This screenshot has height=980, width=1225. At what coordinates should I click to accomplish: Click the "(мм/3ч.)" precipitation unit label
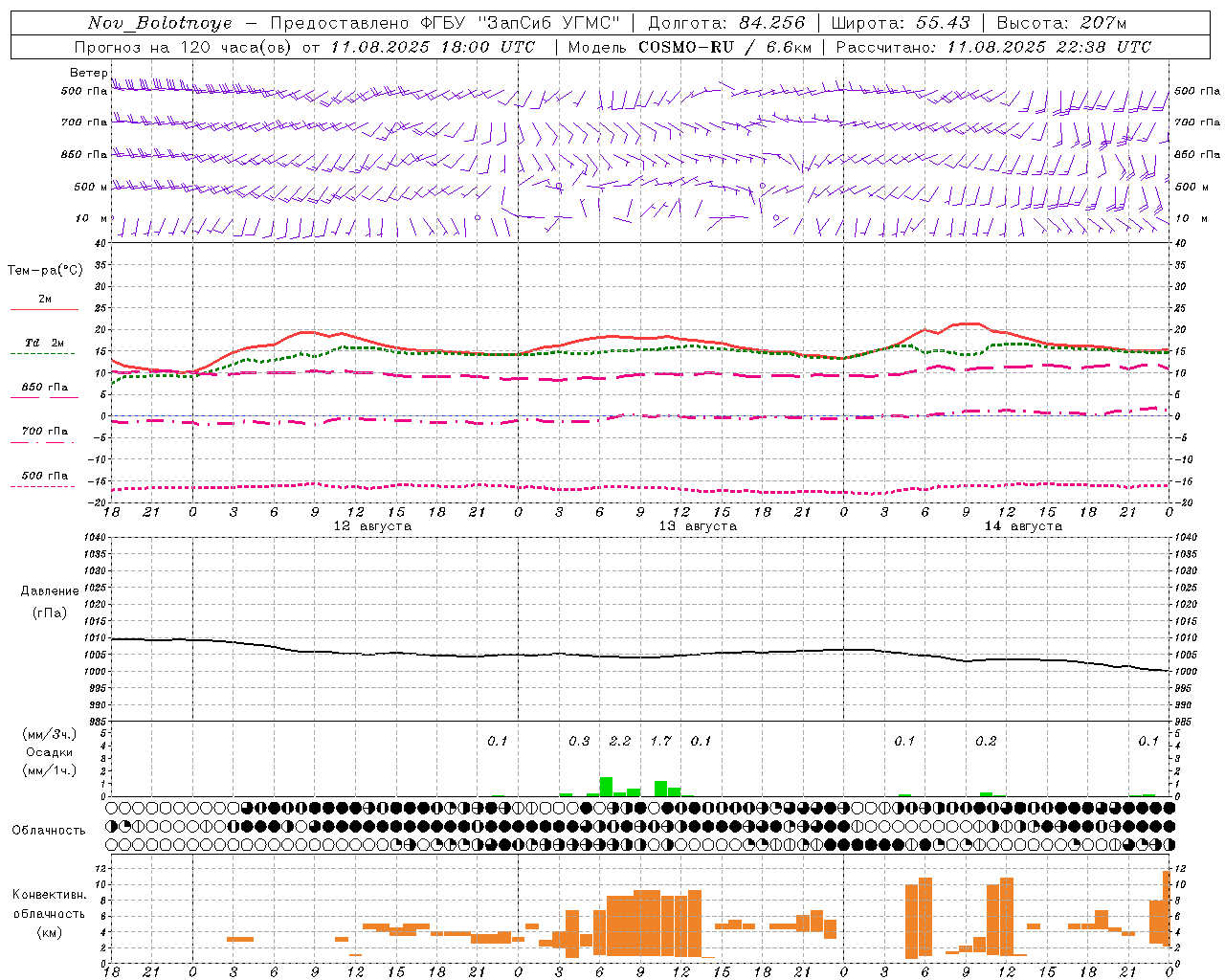49,734
